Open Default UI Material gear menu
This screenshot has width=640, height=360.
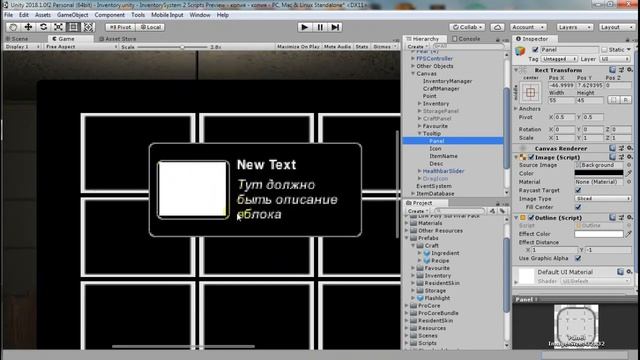(630, 271)
